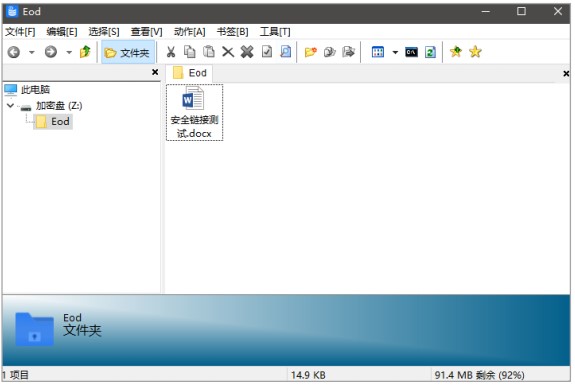Viewport: 575px width, 385px height.
Task: Click the Paste clipboard icon
Action: 209,52
